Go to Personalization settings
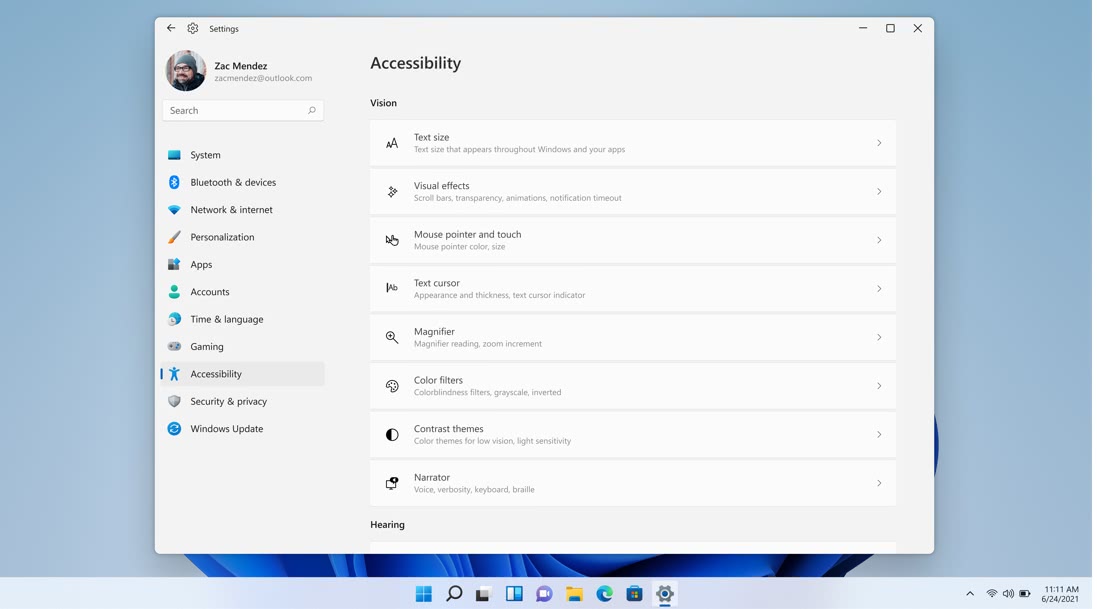The image size is (1097, 609). (x=243, y=237)
